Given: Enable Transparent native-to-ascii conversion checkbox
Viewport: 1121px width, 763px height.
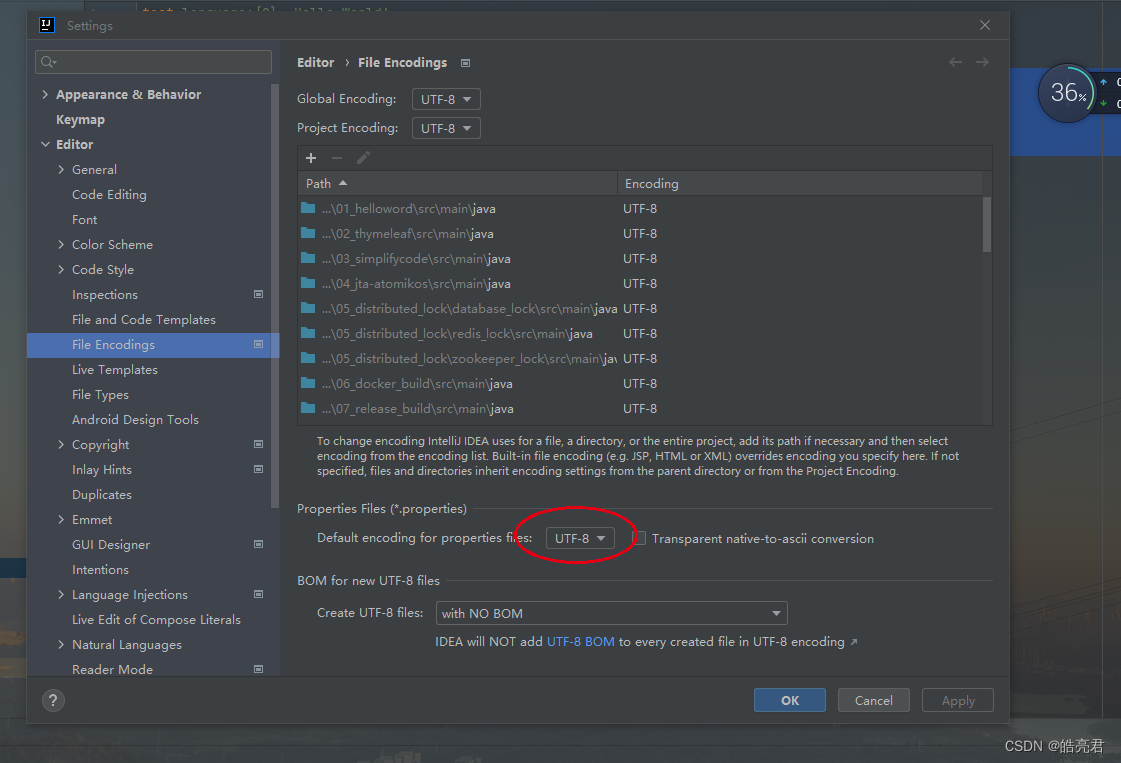Looking at the screenshot, I should pyautogui.click(x=639, y=538).
